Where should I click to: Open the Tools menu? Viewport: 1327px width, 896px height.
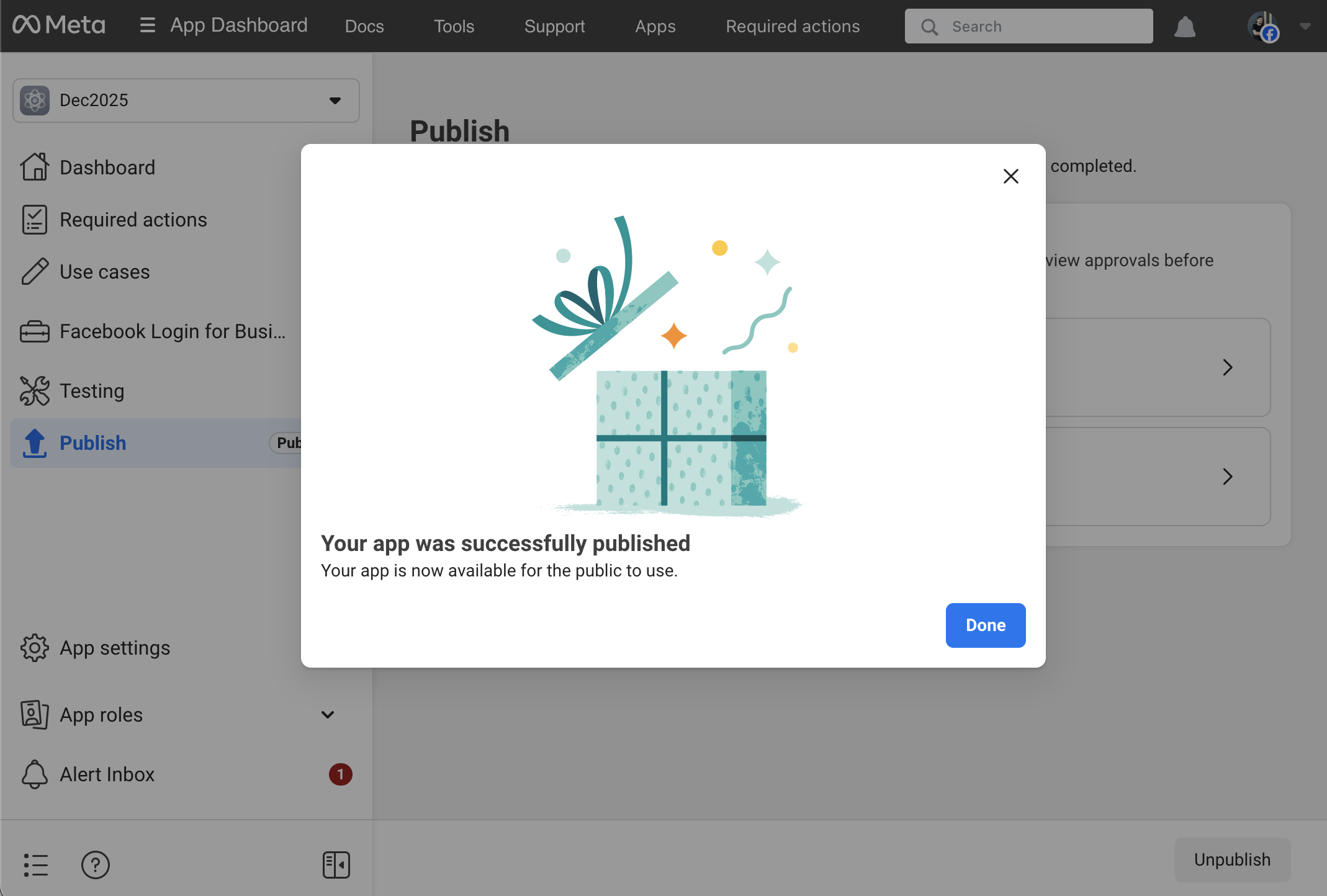454,26
